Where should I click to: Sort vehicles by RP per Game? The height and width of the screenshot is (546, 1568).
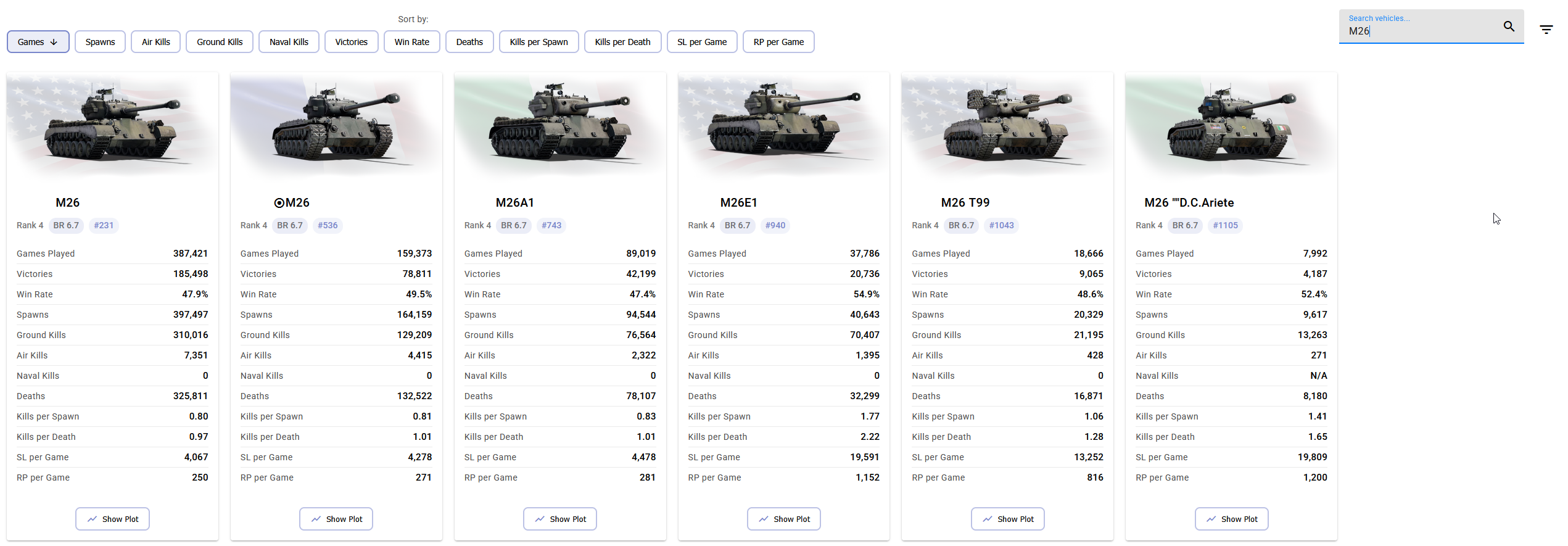779,42
